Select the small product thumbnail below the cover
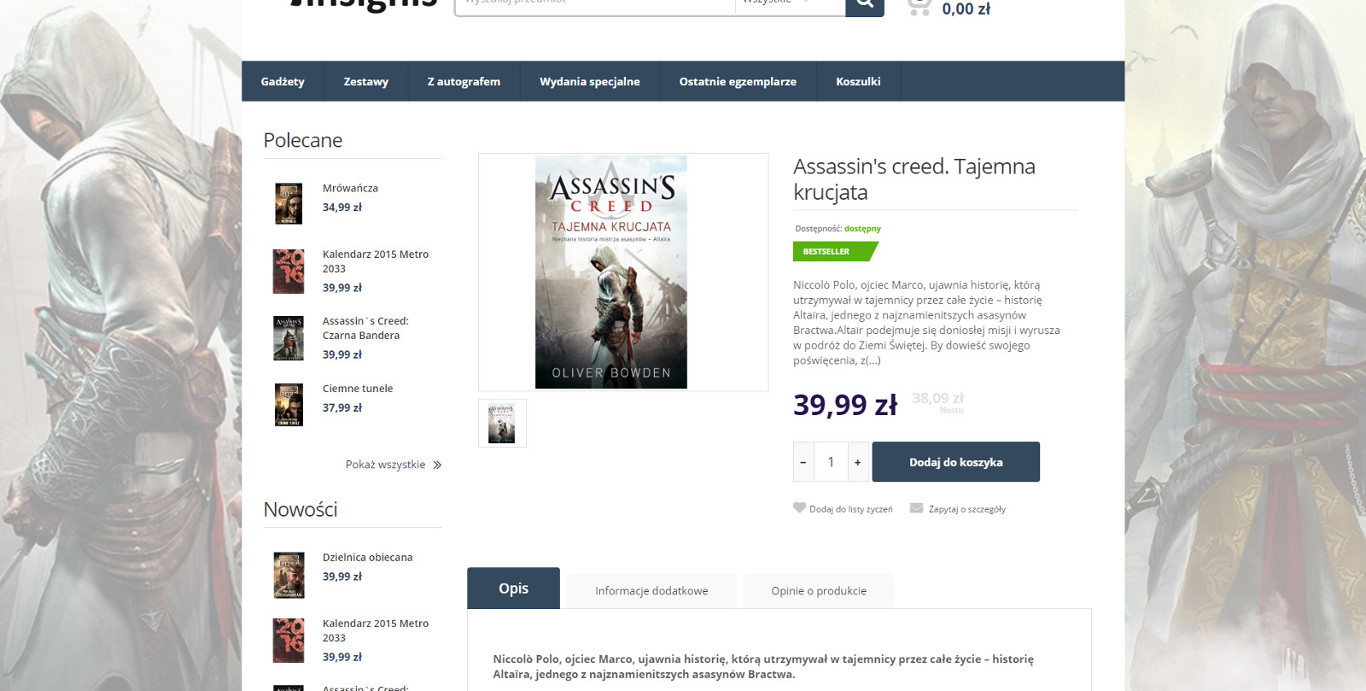The width and height of the screenshot is (1366, 691). (502, 423)
